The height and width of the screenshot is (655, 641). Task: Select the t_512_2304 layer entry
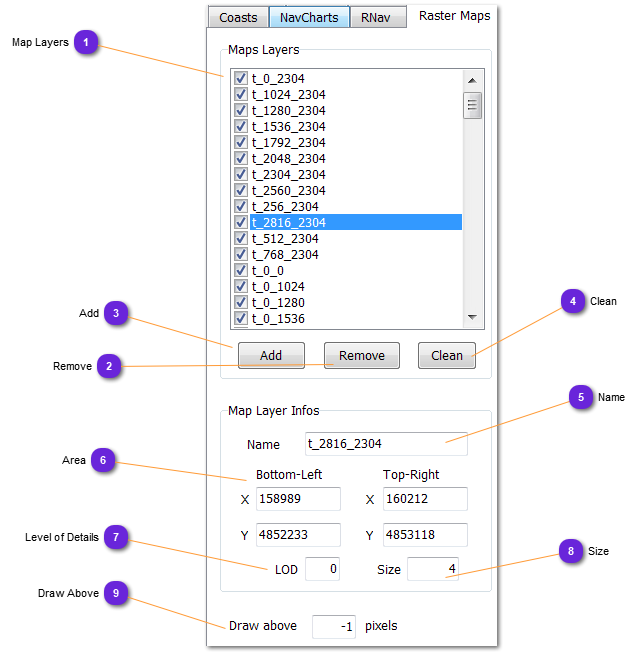click(285, 238)
